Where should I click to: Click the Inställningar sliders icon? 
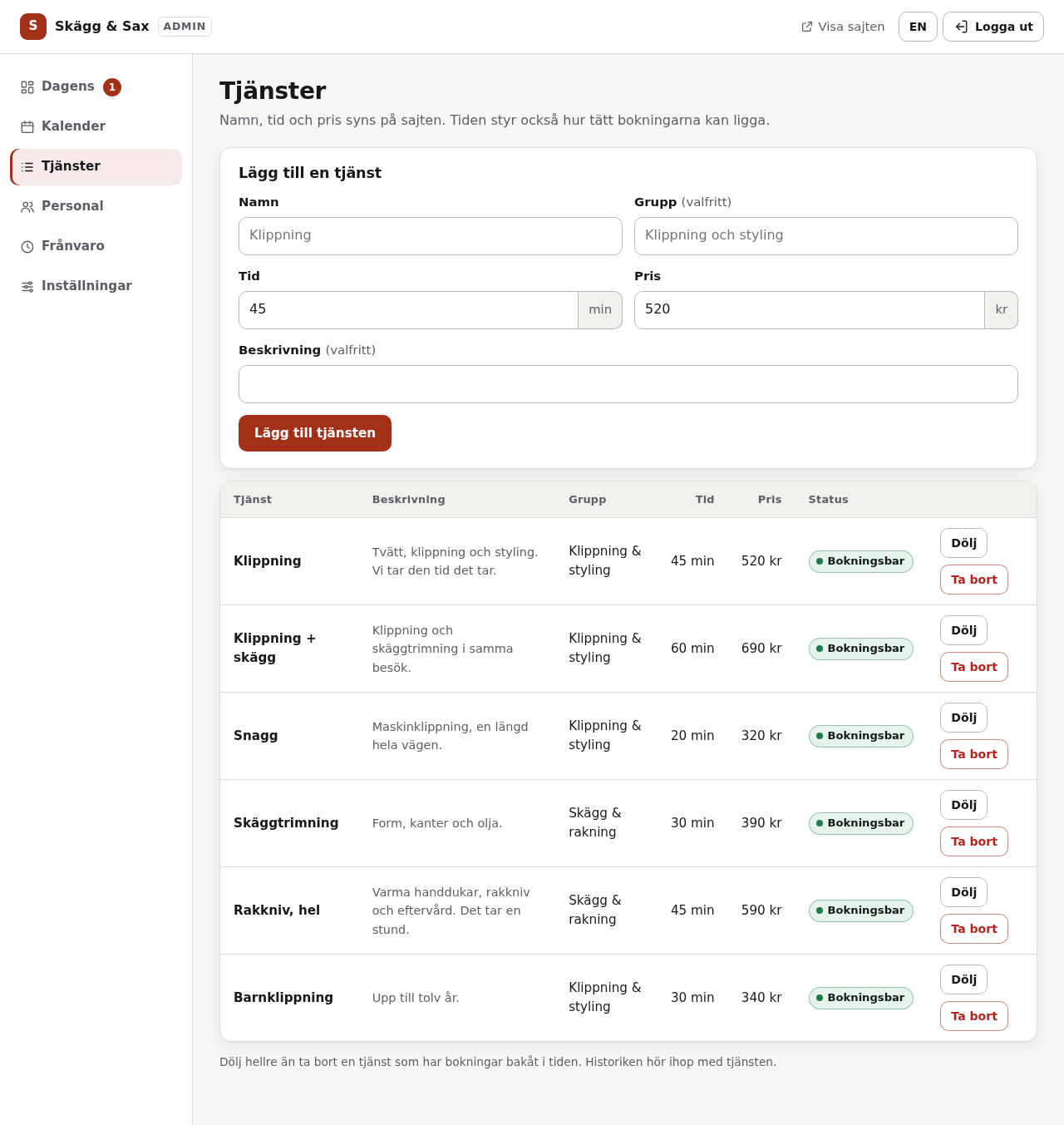(x=27, y=287)
